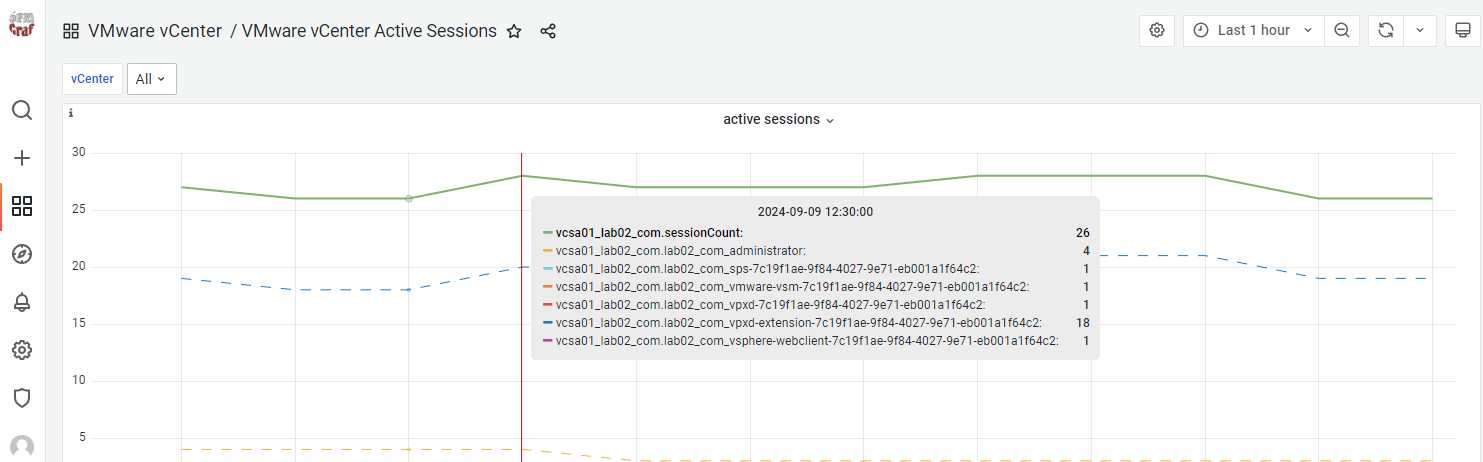Viewport: 1483px width, 462px height.
Task: Click the VMware vCenter Active Sessions title
Action: 369,31
